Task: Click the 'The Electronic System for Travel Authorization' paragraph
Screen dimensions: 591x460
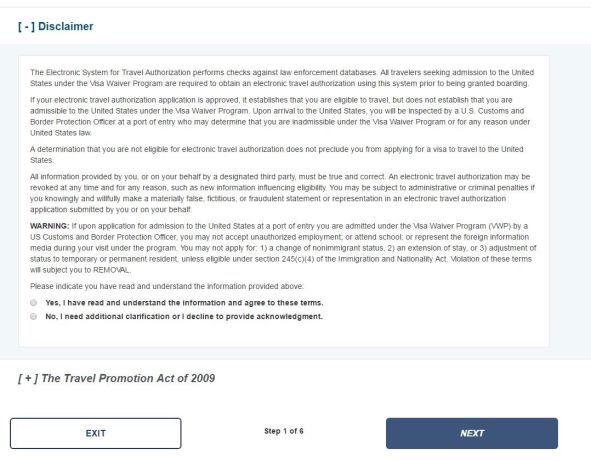Action: point(282,78)
